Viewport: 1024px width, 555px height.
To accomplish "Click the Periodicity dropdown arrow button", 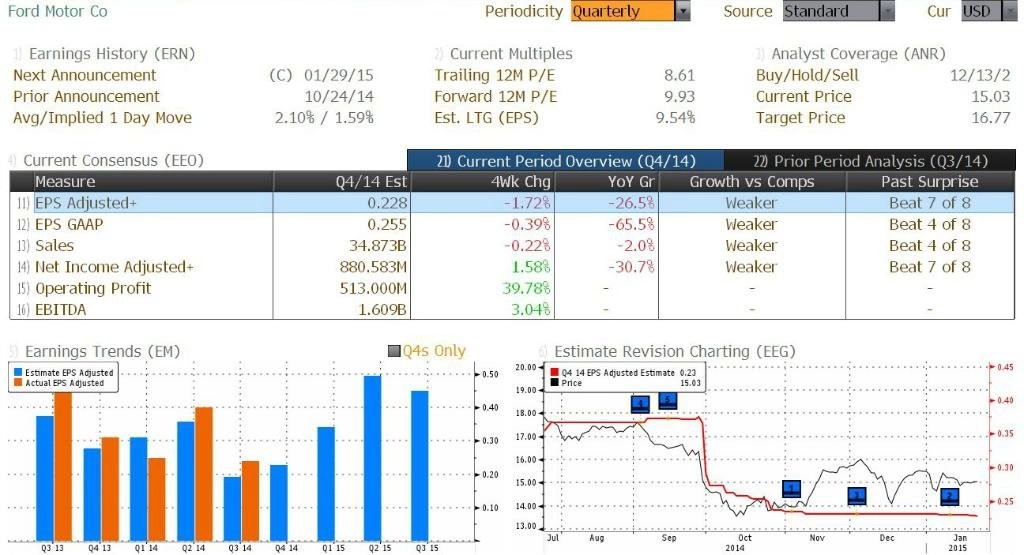I will coord(683,11).
